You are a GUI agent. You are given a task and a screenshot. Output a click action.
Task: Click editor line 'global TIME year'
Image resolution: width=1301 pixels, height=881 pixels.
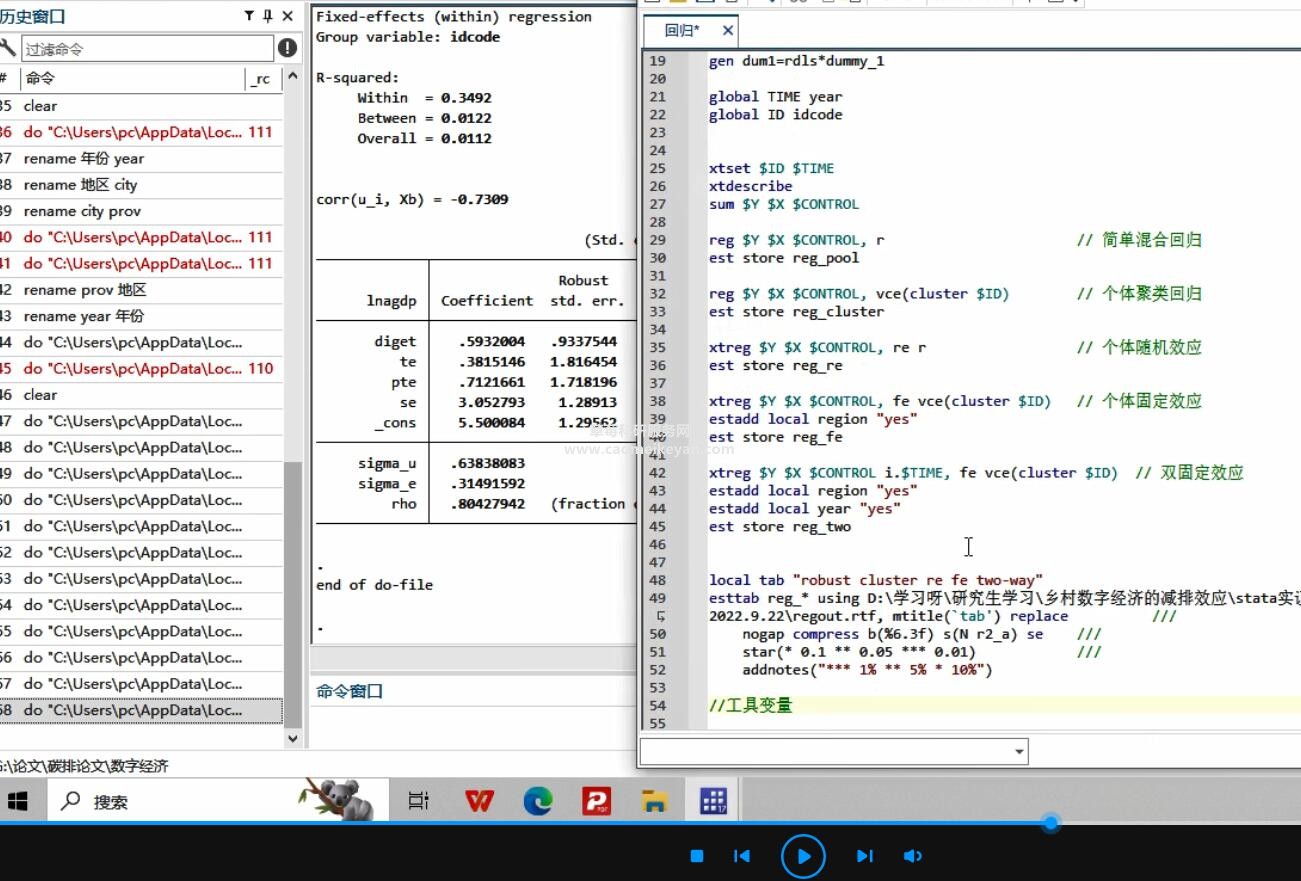click(775, 97)
